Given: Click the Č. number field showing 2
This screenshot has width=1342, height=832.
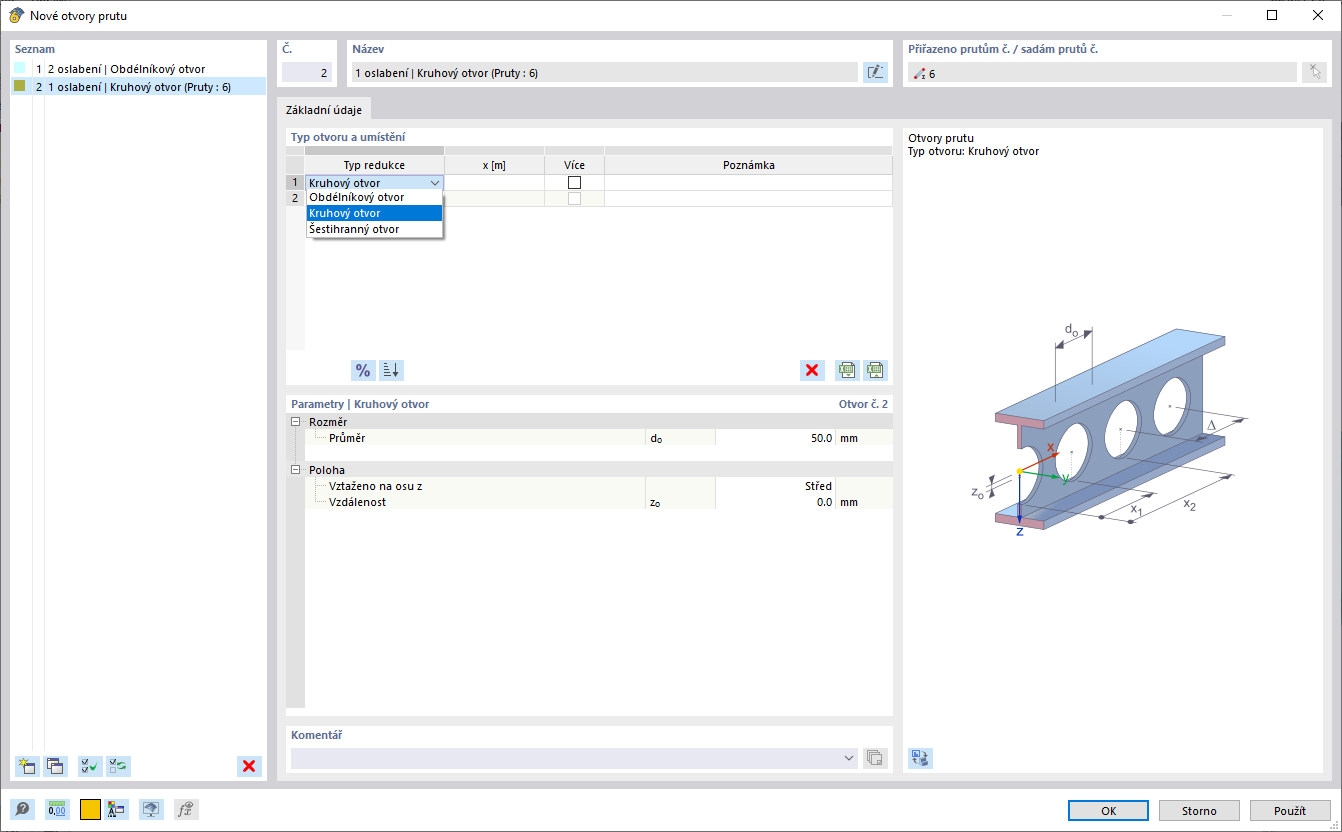Looking at the screenshot, I should pos(307,72).
